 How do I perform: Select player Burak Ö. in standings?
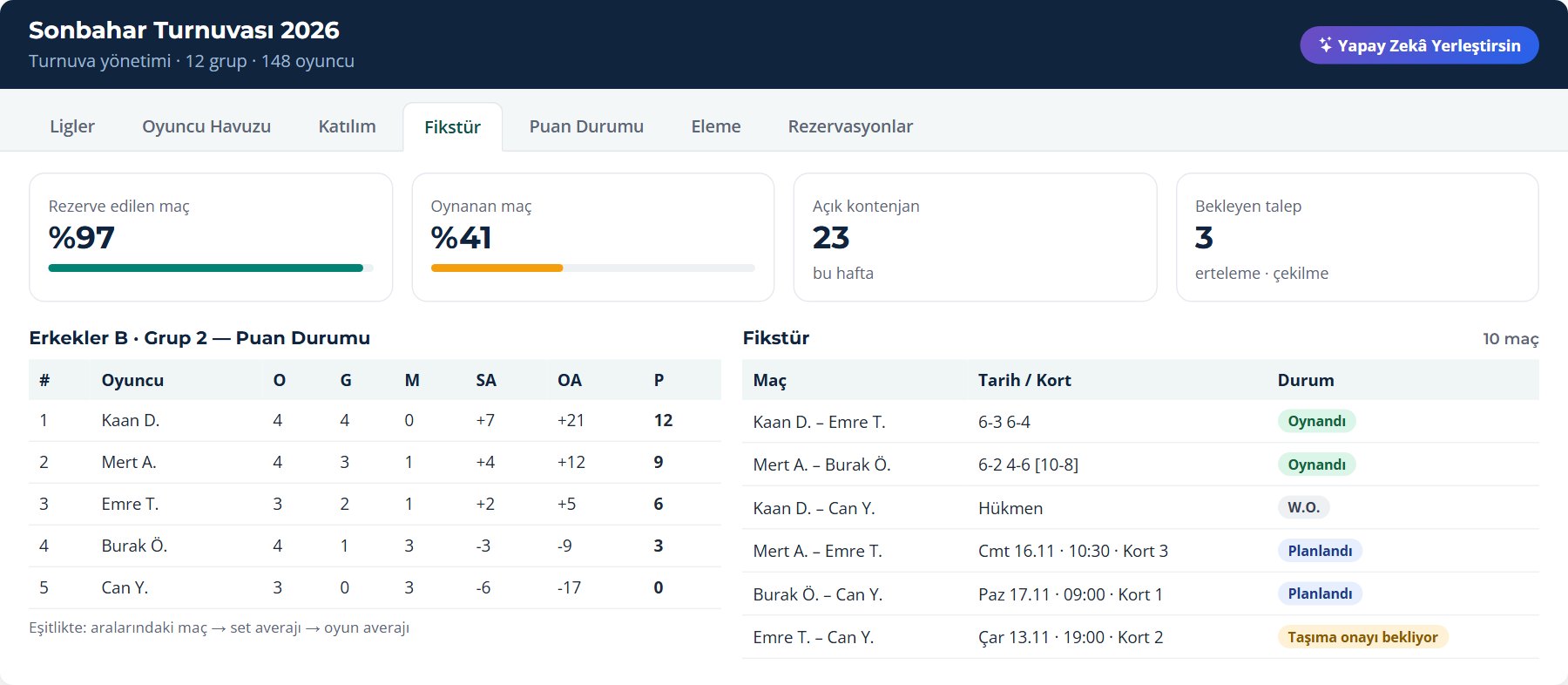[x=134, y=546]
